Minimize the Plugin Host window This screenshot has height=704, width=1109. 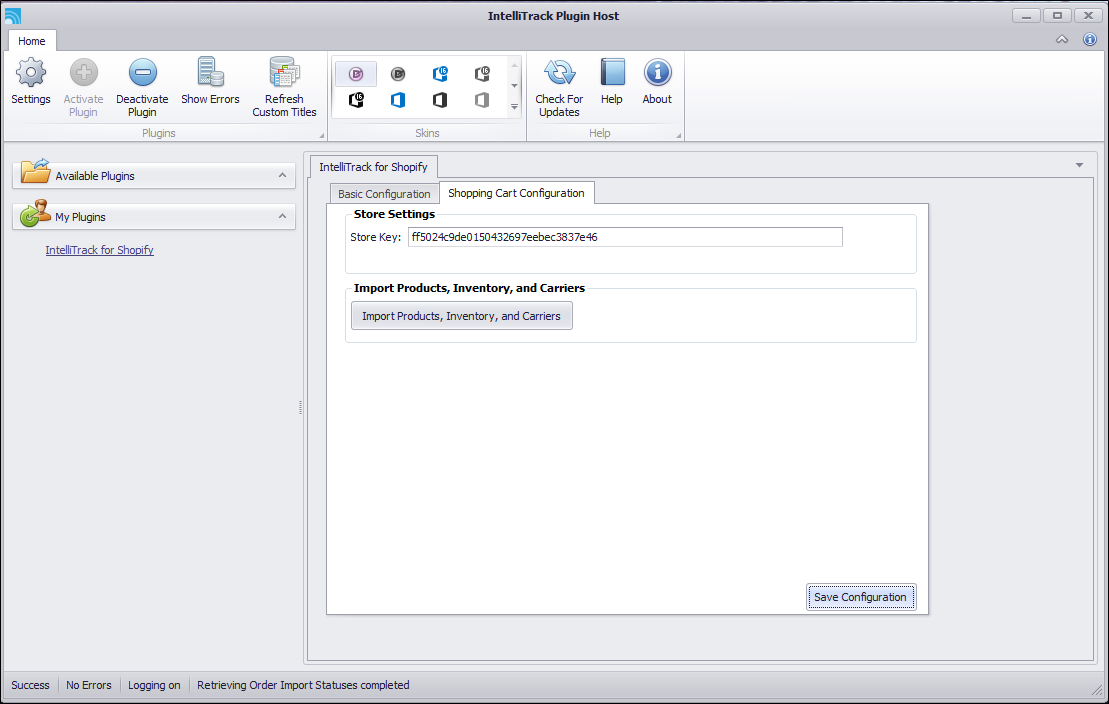click(1026, 15)
